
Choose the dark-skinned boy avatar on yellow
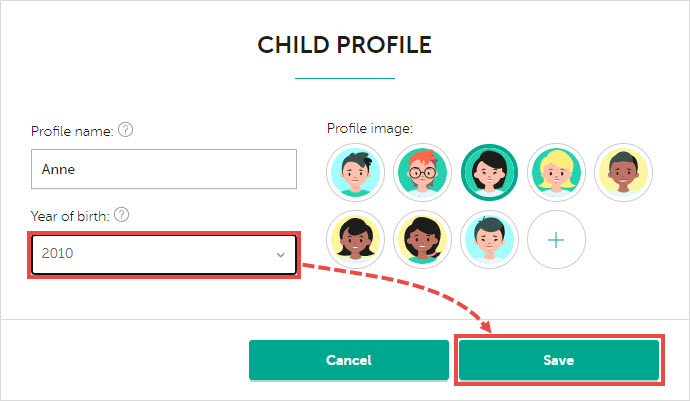click(623, 173)
